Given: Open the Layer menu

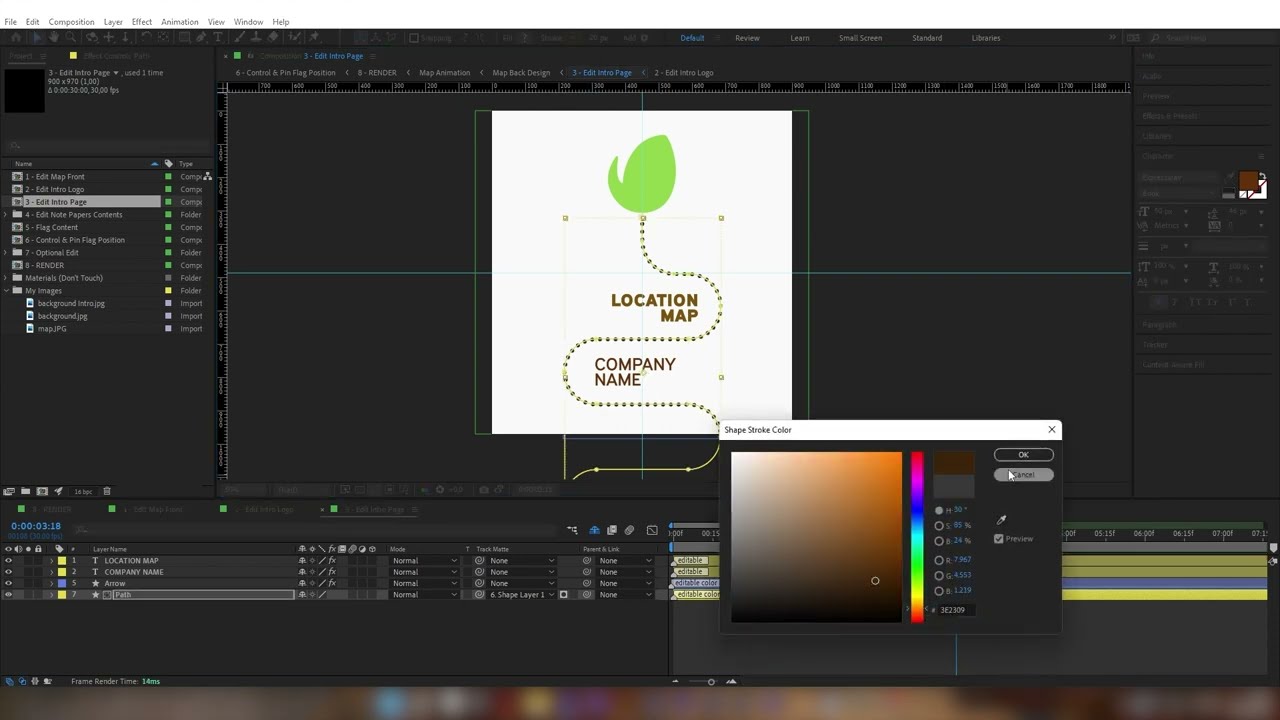Looking at the screenshot, I should click(x=113, y=22).
